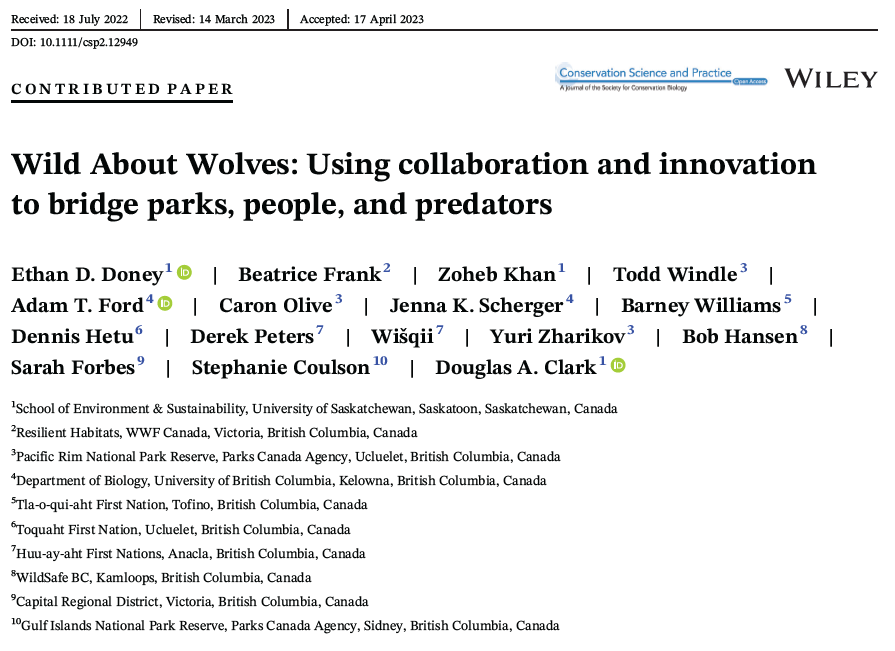Image resolution: width=895 pixels, height=651 pixels.
Task: Open Douglas A. Clark's ORCID iD icon
Action: click(617, 363)
